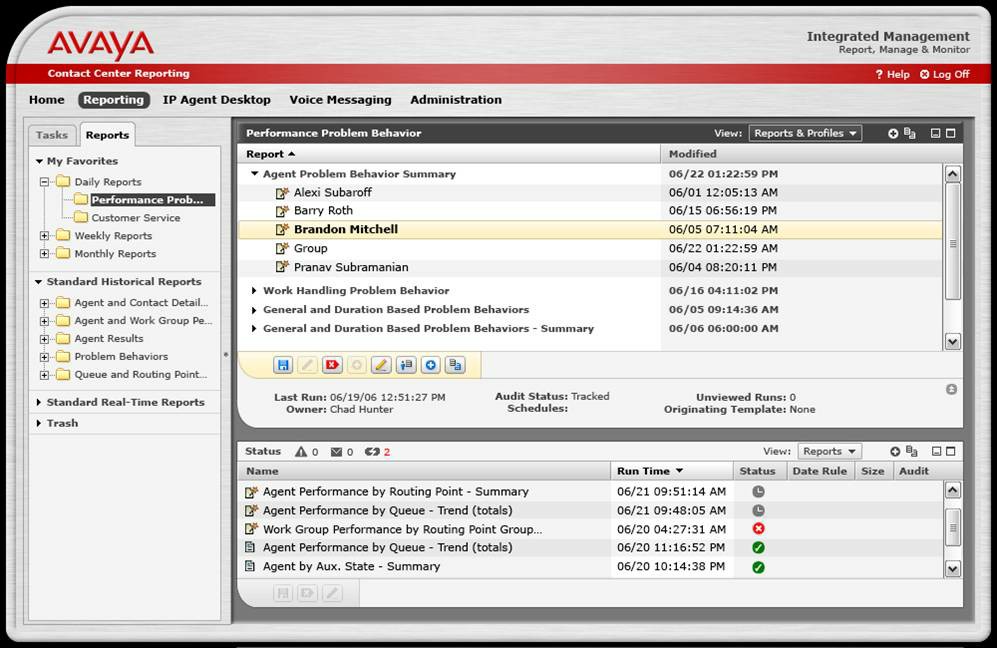This screenshot has width=997, height=648.
Task: Click the plus icon in Performance Problem Behavior header
Action: click(x=893, y=134)
